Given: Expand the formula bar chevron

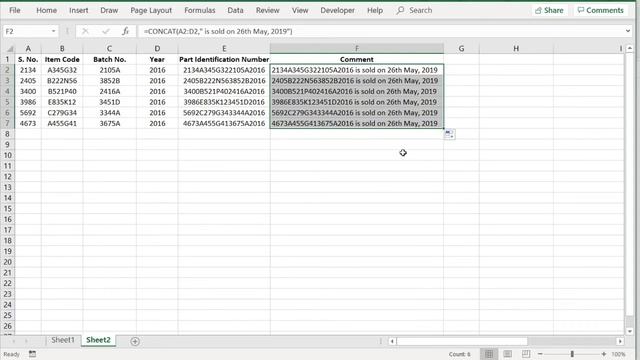Looking at the screenshot, I should 628,31.
